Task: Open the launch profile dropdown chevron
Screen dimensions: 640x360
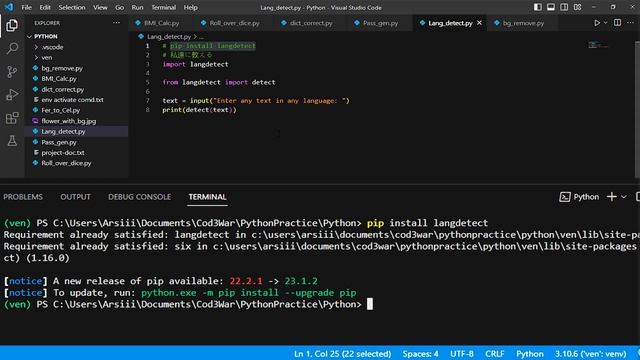Action: point(624,197)
